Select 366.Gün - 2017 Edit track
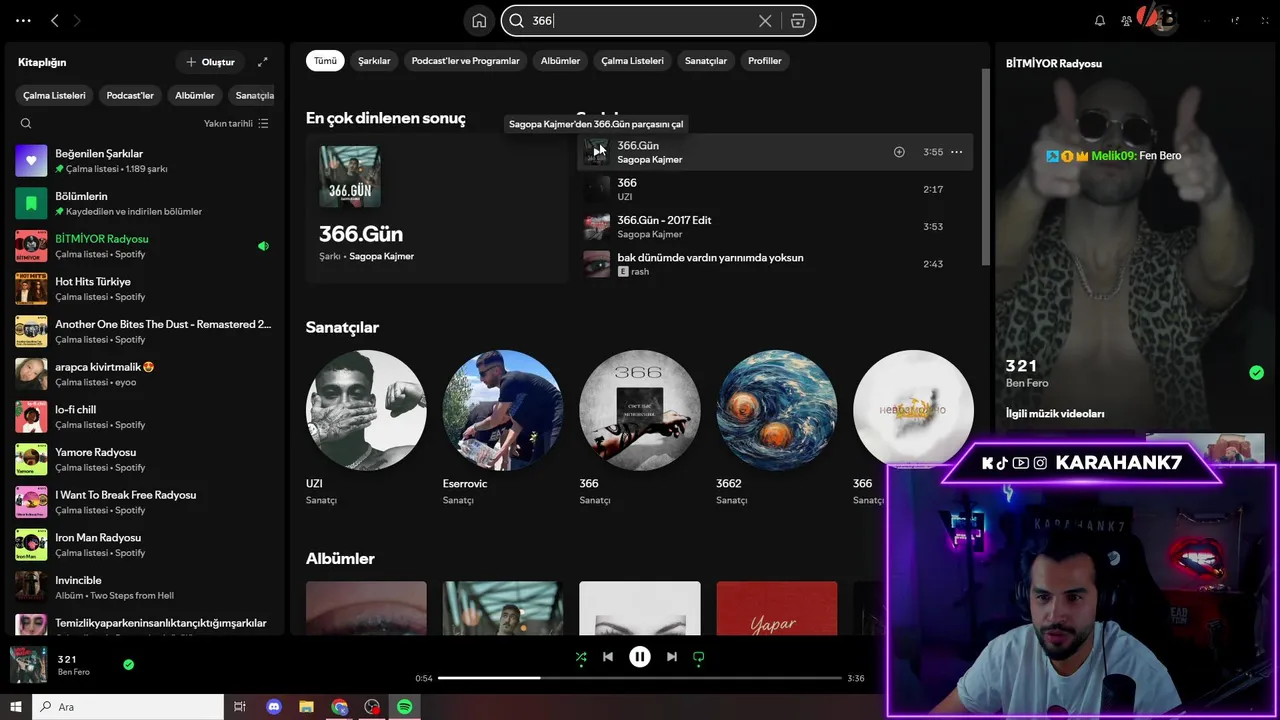Image resolution: width=1280 pixels, height=720 pixels. [x=775, y=227]
